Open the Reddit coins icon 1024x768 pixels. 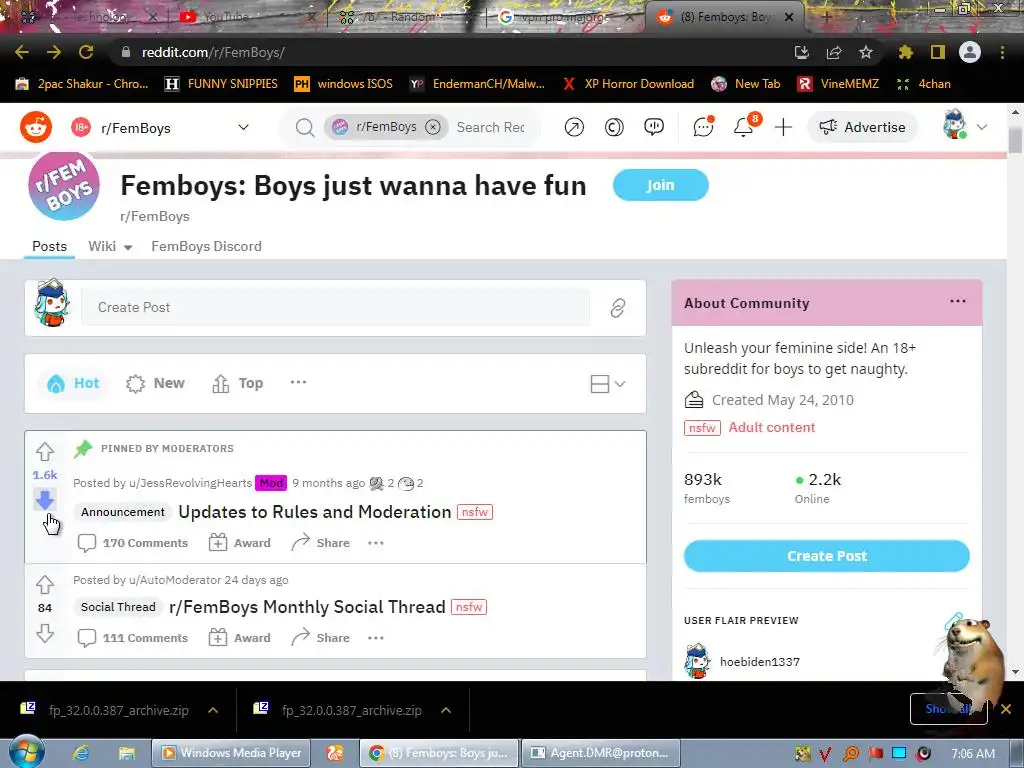614,127
